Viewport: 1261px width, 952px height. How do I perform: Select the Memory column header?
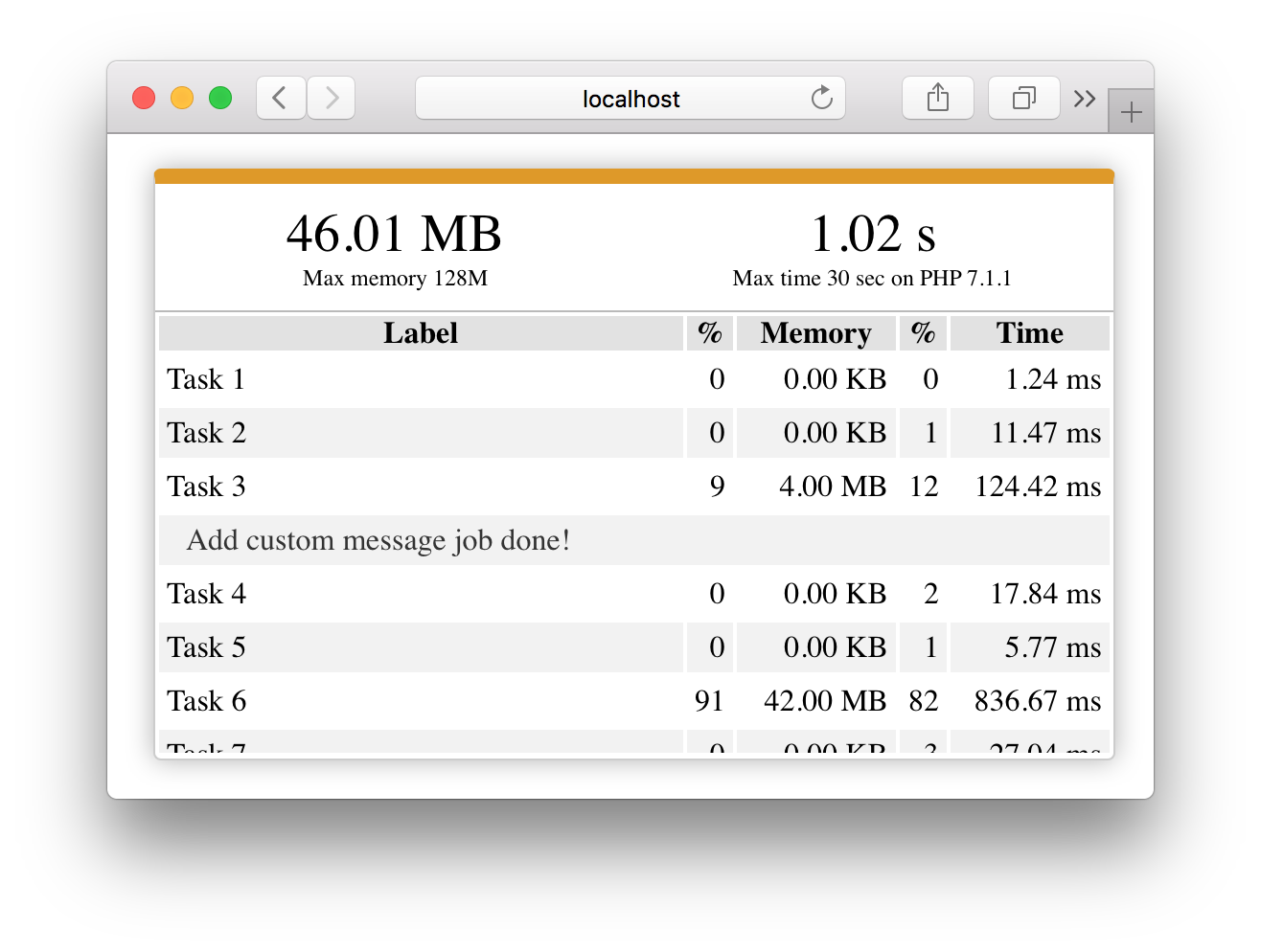pos(815,332)
